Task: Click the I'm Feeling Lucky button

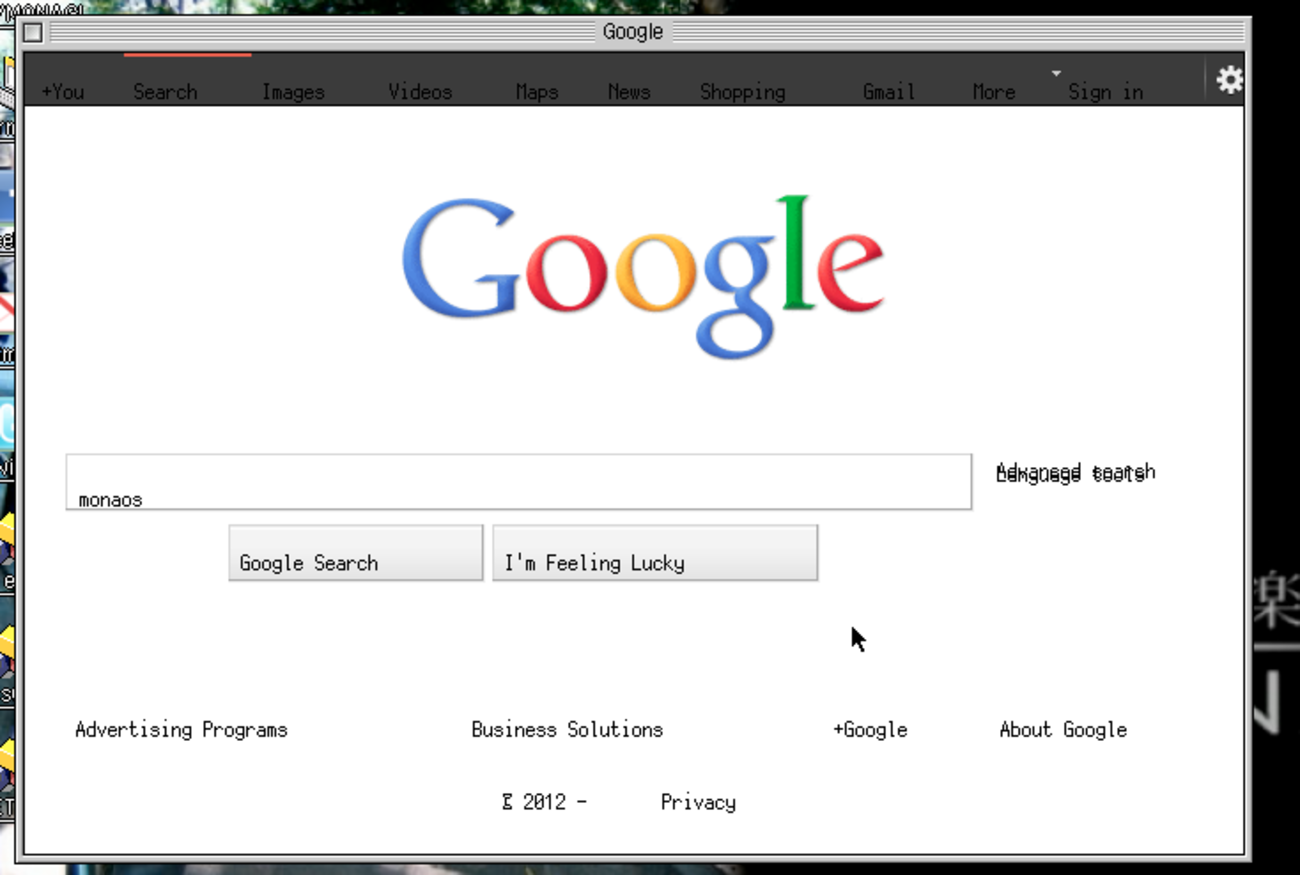Action: click(655, 553)
